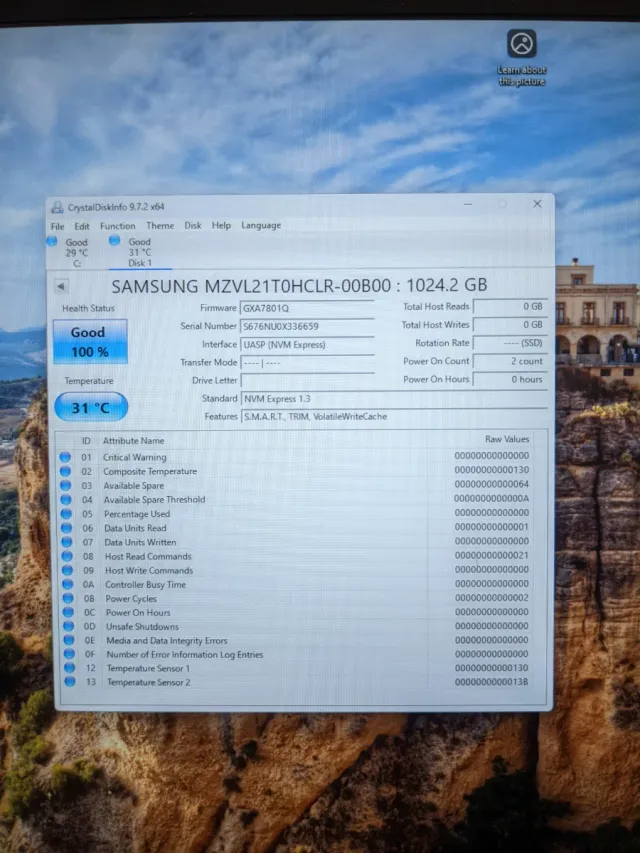640x853 pixels.
Task: Open the Theme menu
Action: click(160, 226)
